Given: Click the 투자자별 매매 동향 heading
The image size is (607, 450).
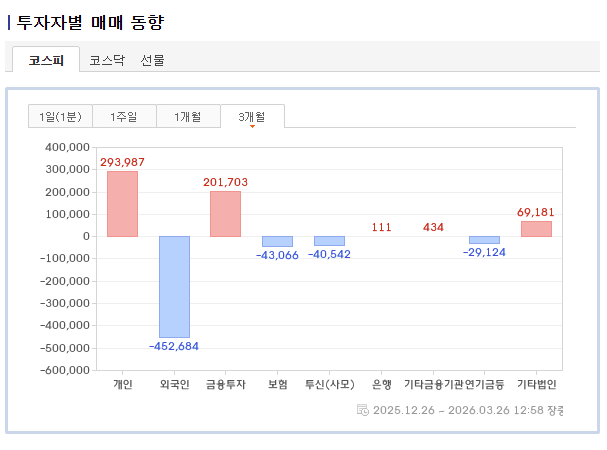Looking at the screenshot, I should tap(90, 21).
